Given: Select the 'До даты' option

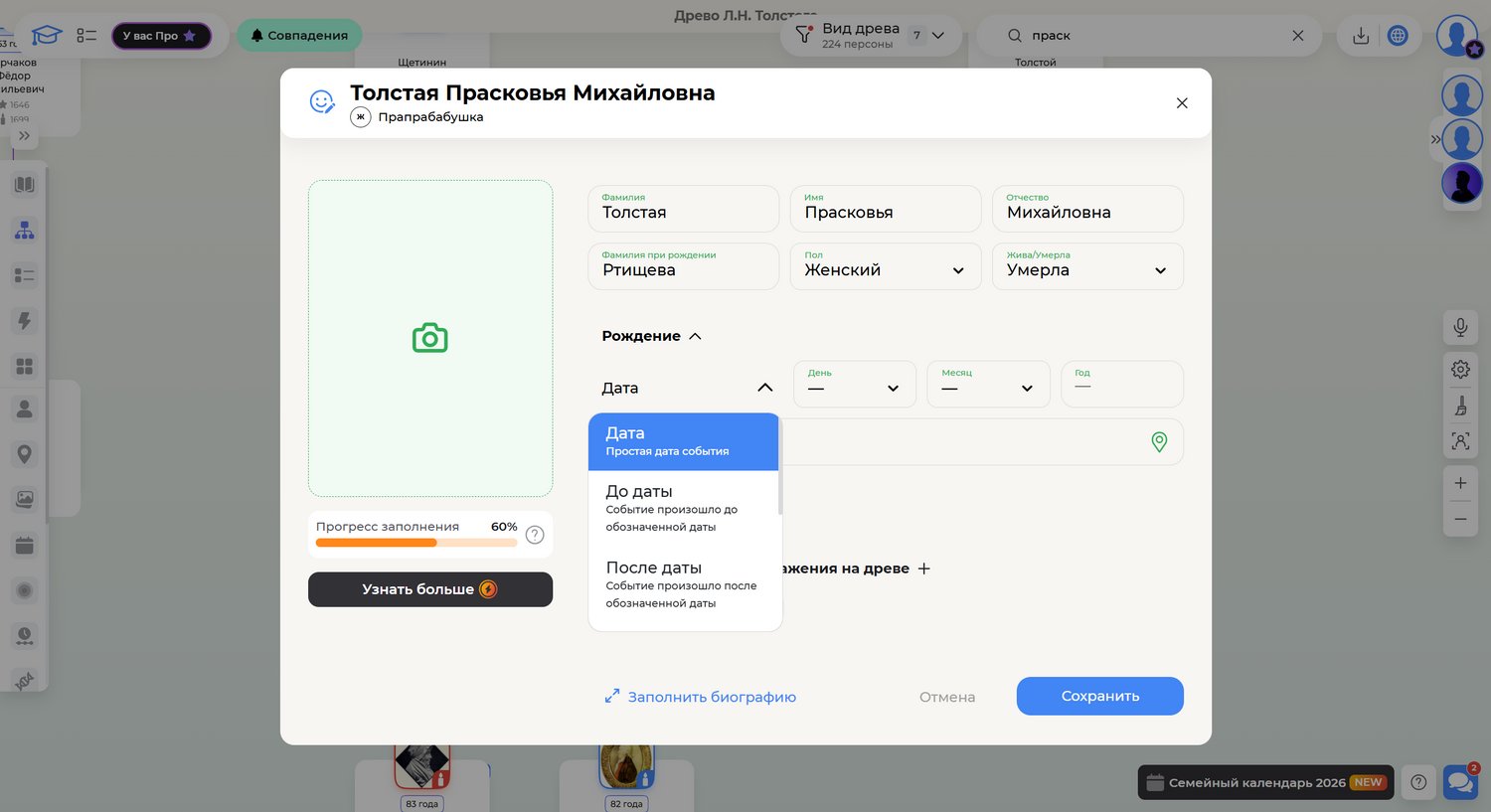Looking at the screenshot, I should (x=684, y=508).
